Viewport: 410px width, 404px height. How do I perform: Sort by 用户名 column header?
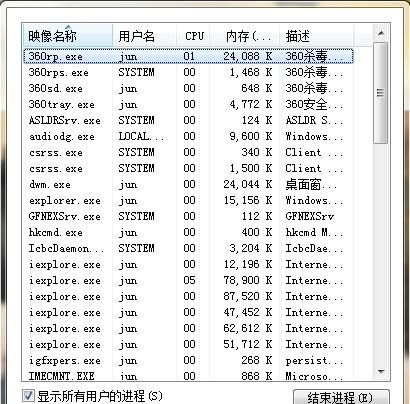[144, 36]
